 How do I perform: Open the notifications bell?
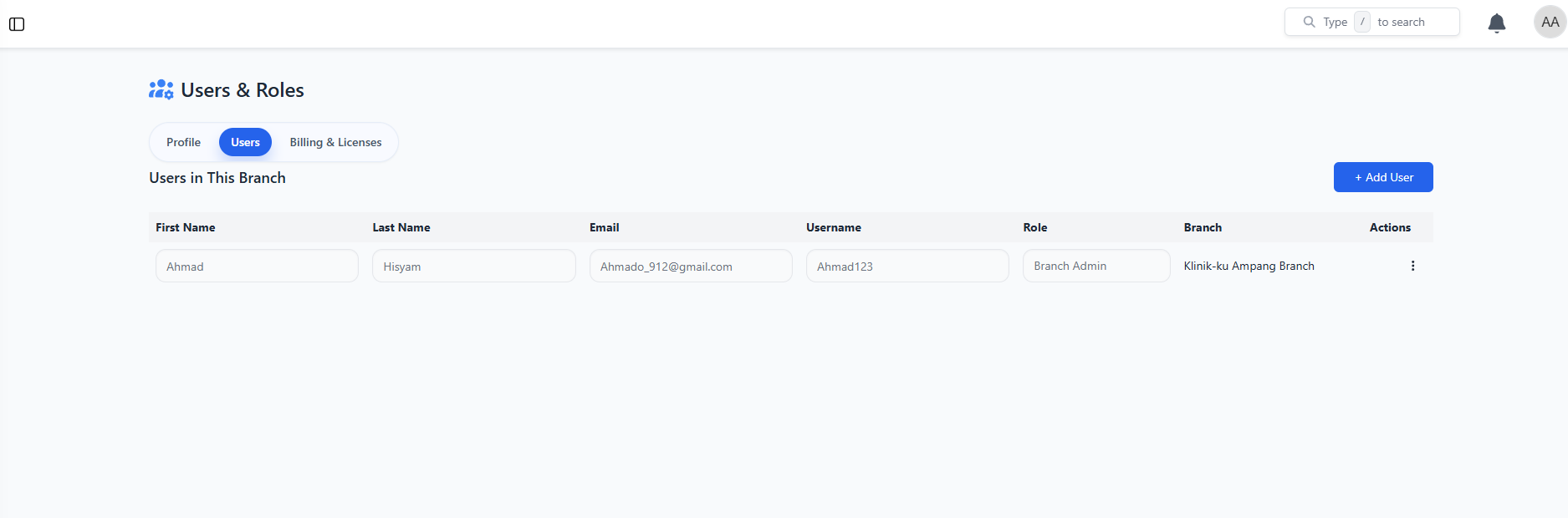tap(1497, 23)
